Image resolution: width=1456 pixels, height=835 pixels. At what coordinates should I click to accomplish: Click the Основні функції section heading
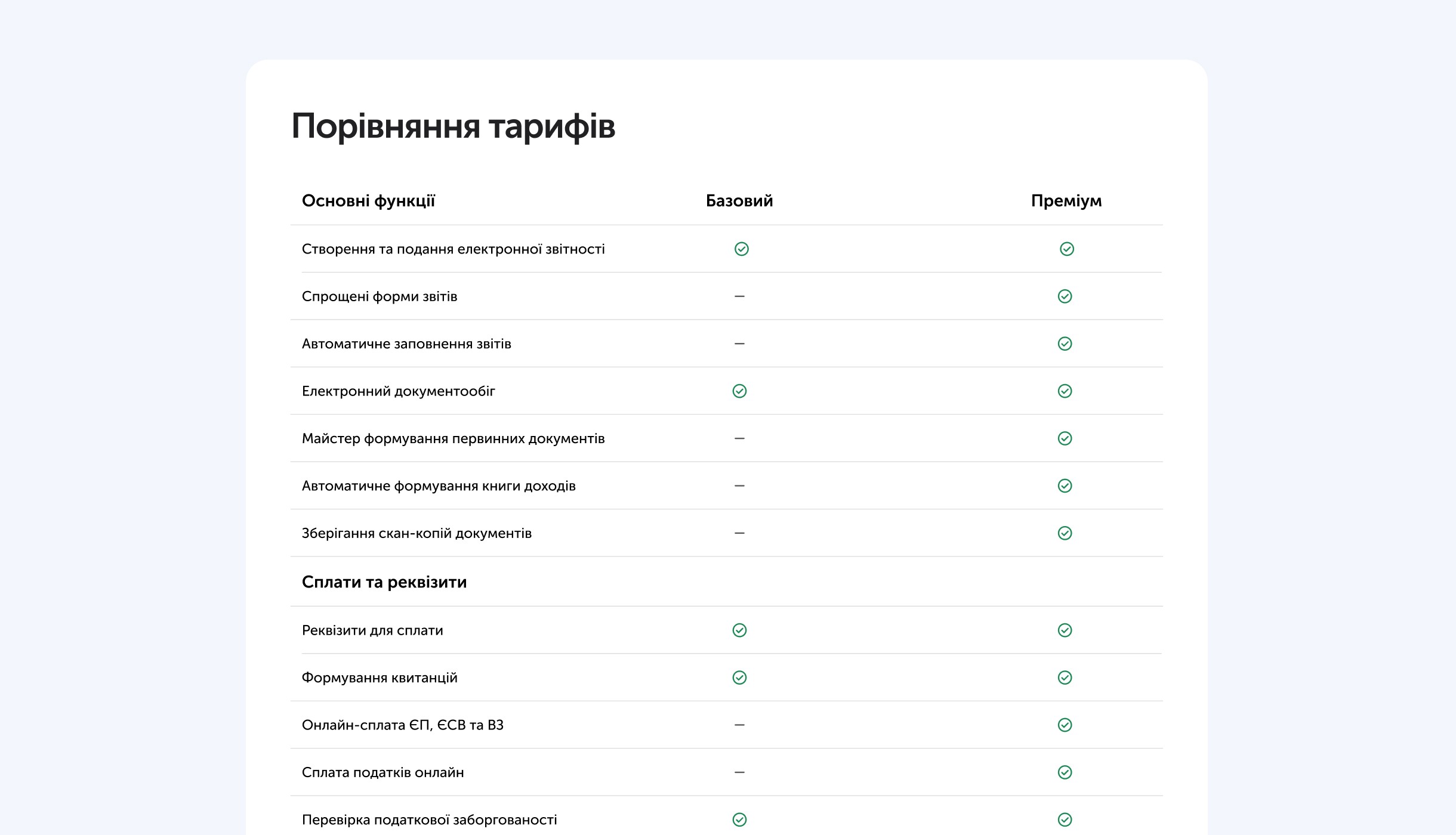368,201
